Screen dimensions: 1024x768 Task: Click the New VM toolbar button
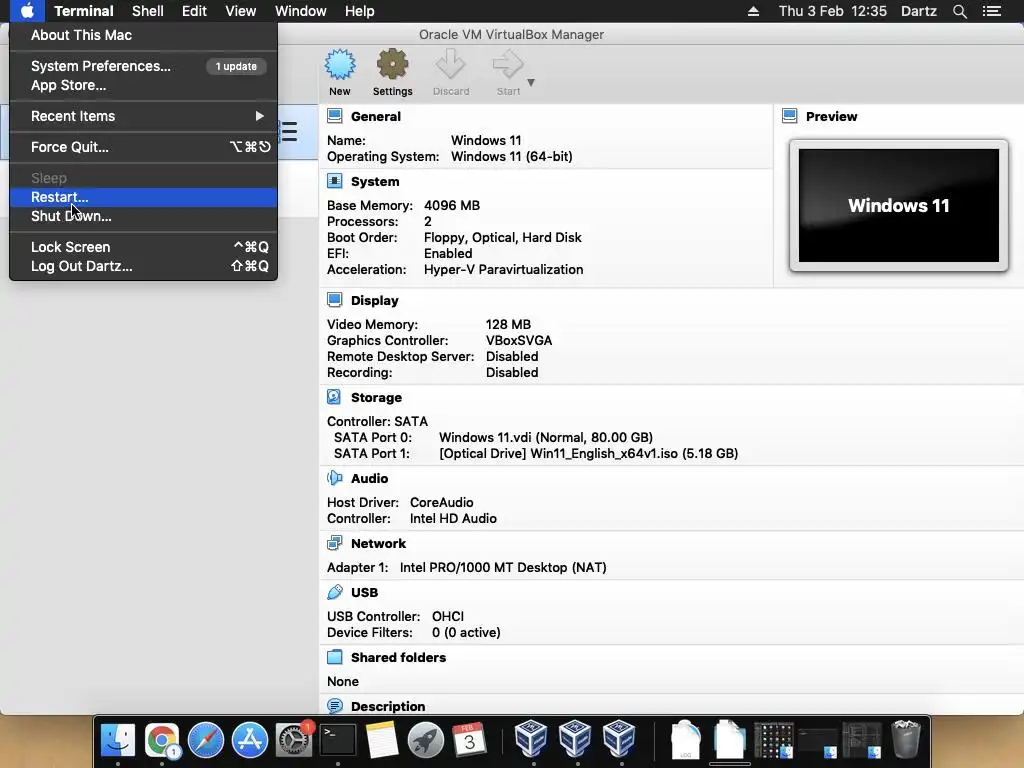(340, 72)
